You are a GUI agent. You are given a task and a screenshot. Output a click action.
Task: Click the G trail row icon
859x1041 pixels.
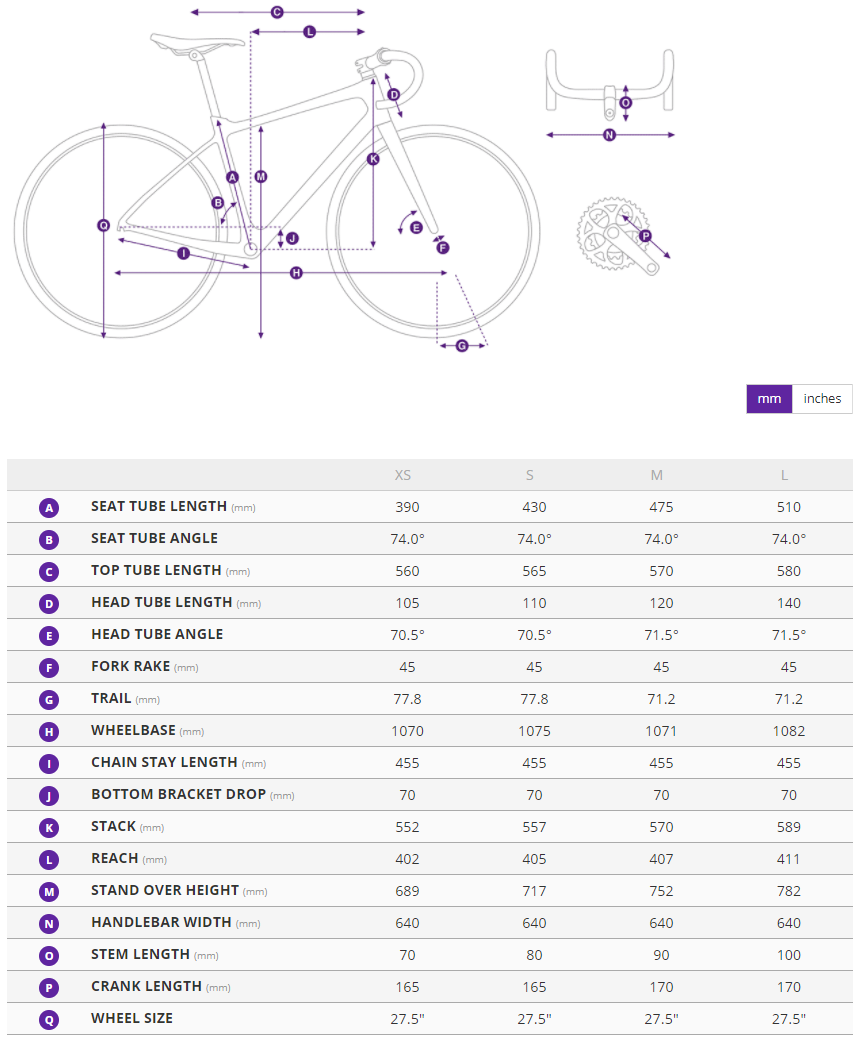49,699
